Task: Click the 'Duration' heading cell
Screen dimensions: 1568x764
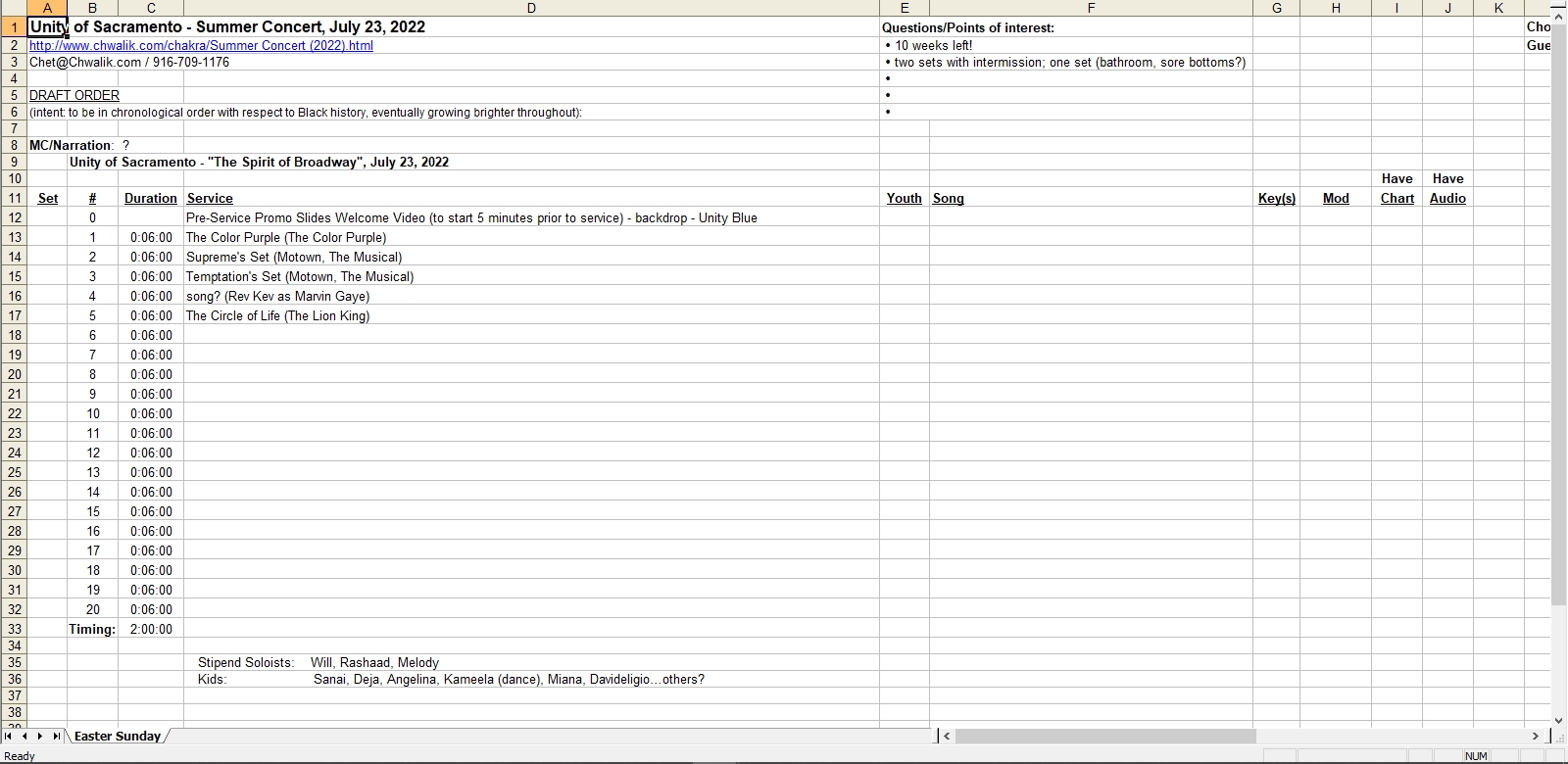Action: pos(151,198)
